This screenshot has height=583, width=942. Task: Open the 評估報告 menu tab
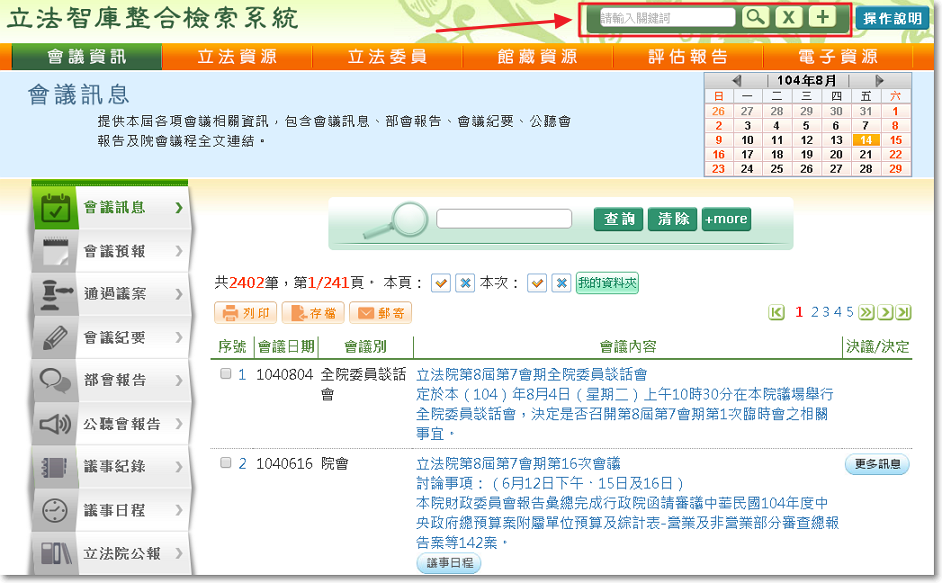pyautogui.click(x=688, y=57)
